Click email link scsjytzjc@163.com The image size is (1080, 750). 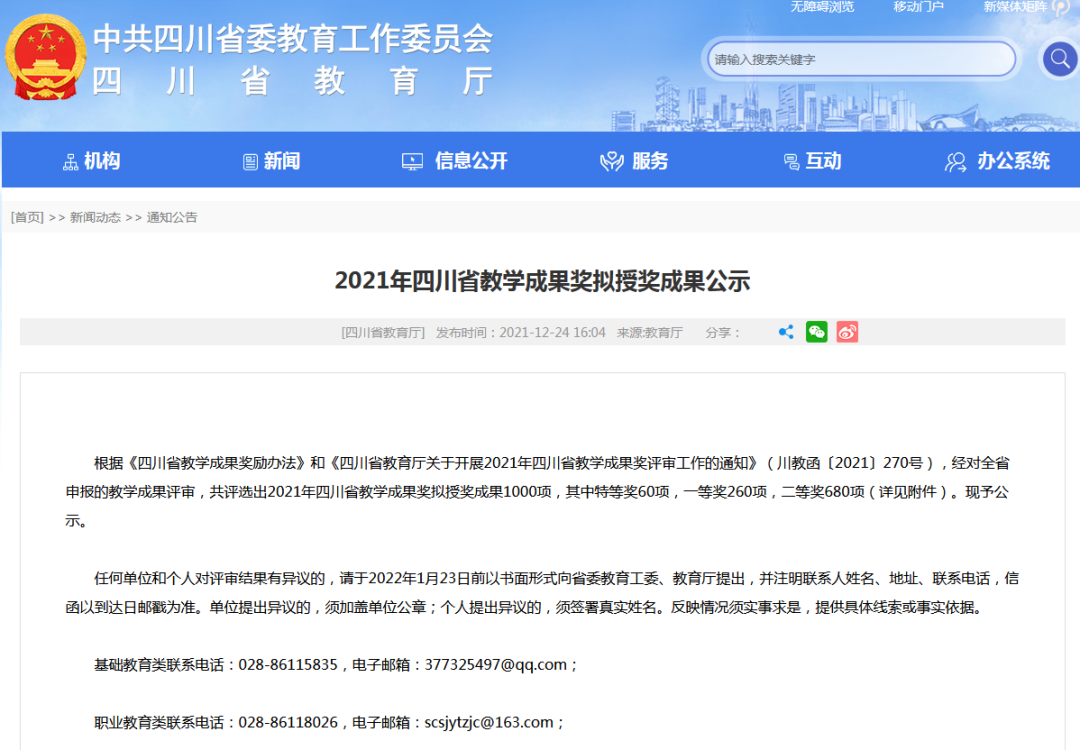(490, 721)
